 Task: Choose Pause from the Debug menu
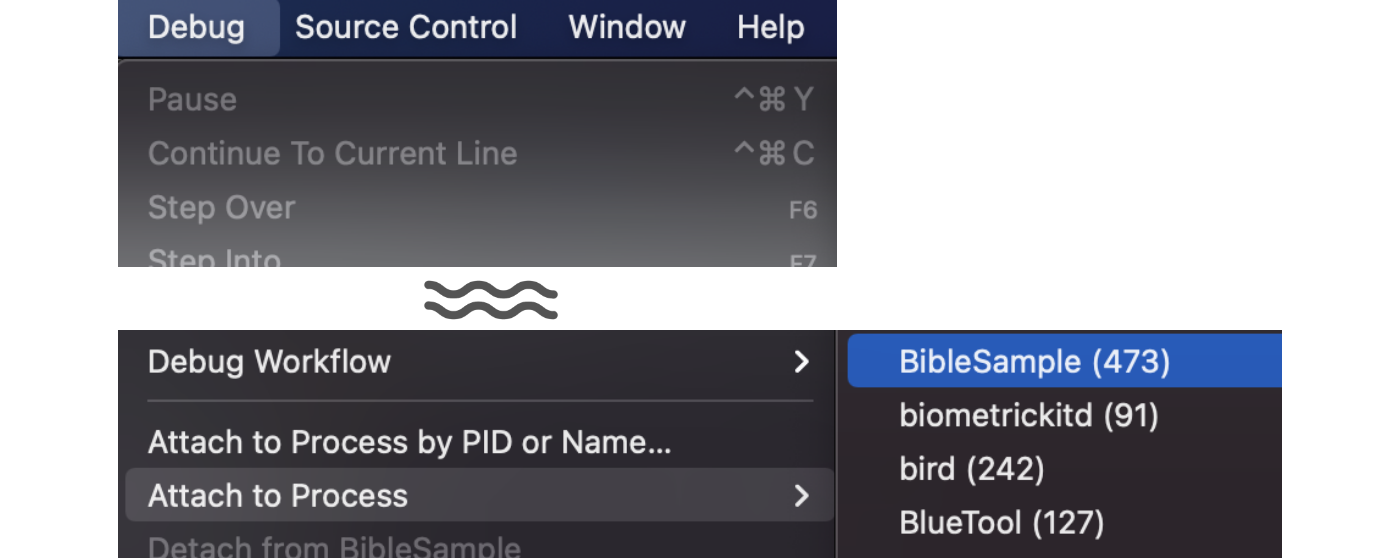coord(193,100)
